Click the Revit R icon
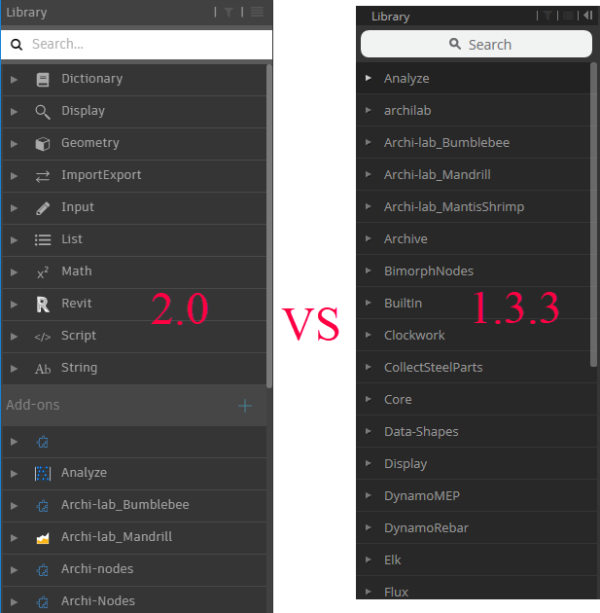 (x=43, y=304)
